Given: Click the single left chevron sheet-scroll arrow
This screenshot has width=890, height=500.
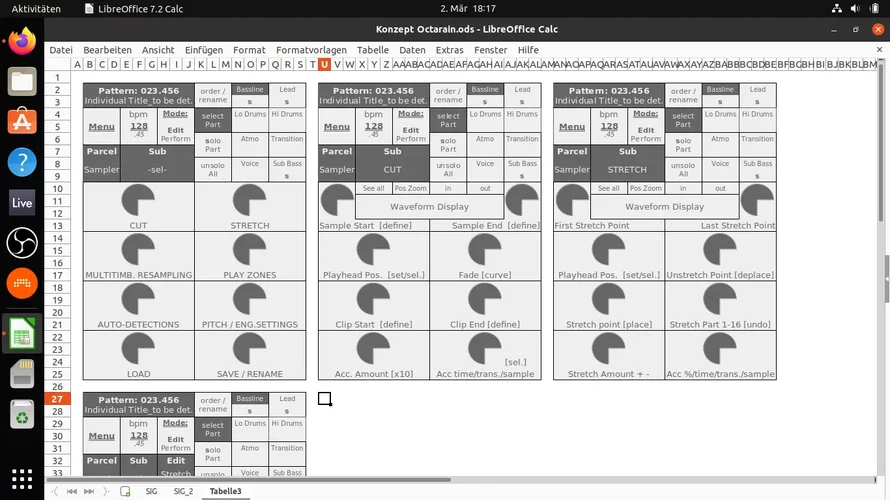Looking at the screenshot, I should (x=55, y=491).
